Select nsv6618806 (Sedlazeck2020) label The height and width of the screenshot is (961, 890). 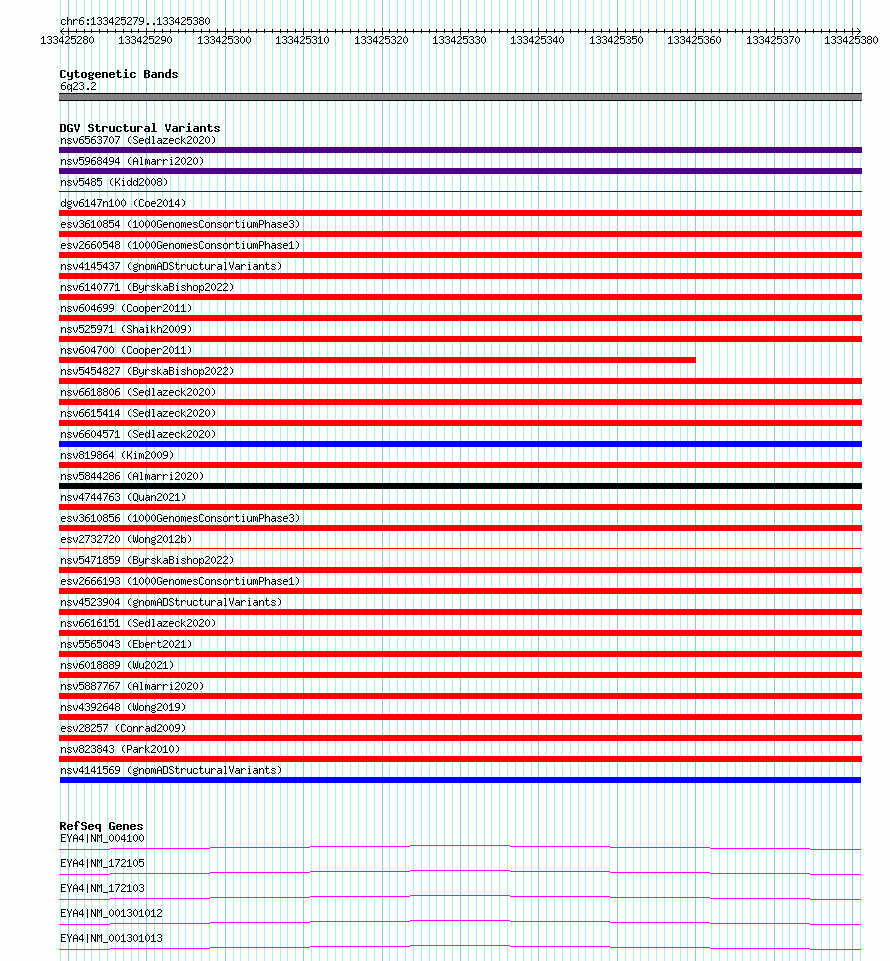[138, 392]
